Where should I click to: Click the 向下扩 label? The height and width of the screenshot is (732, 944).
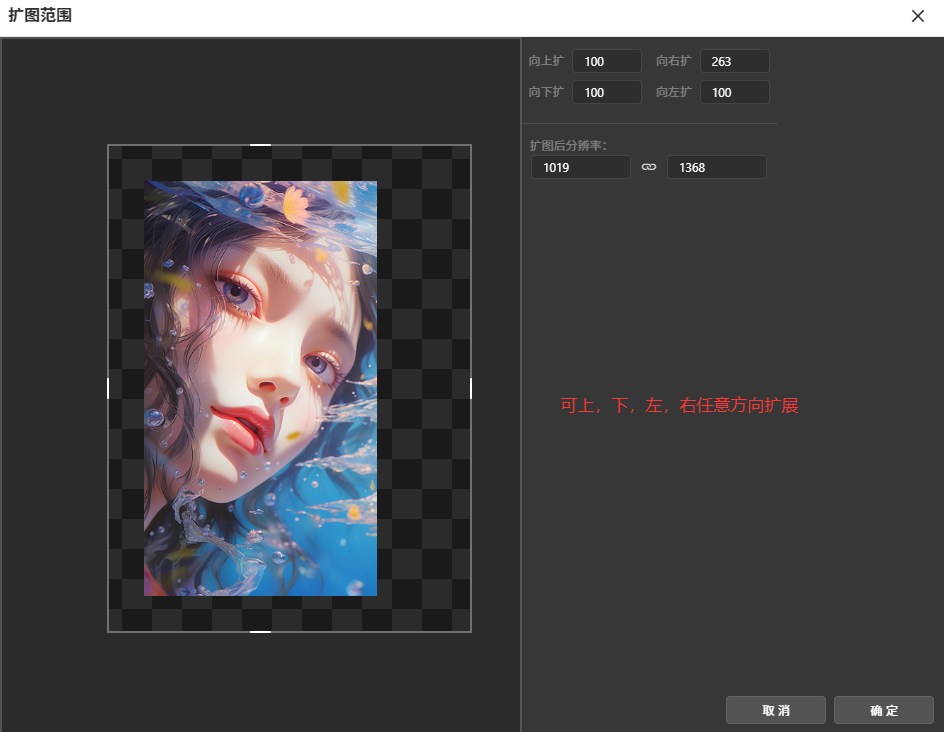tap(546, 92)
